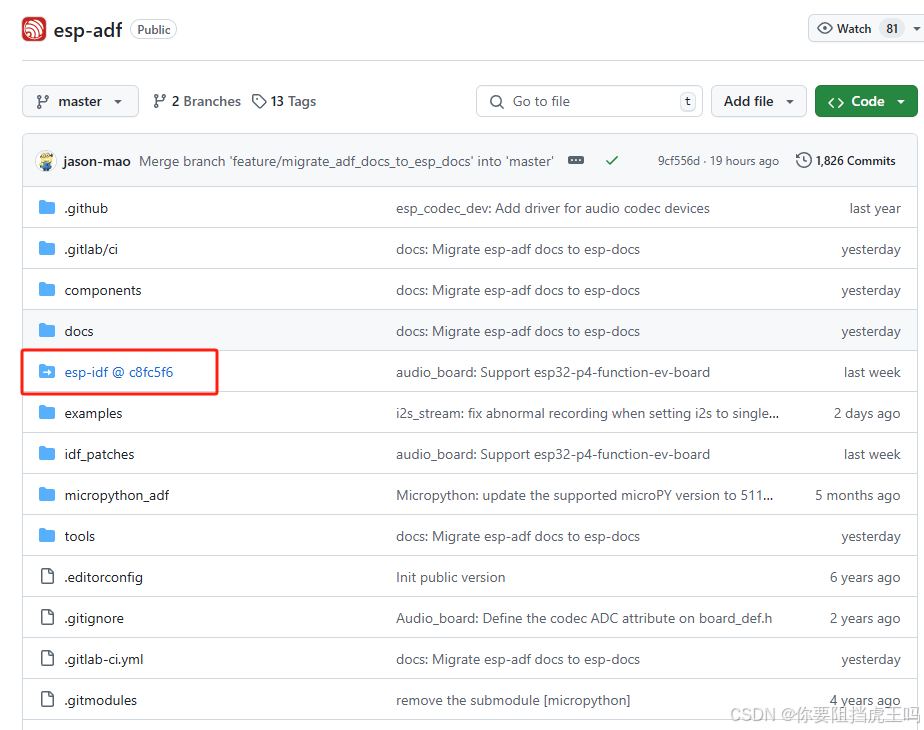Click the Public visibility badge

tap(153, 29)
